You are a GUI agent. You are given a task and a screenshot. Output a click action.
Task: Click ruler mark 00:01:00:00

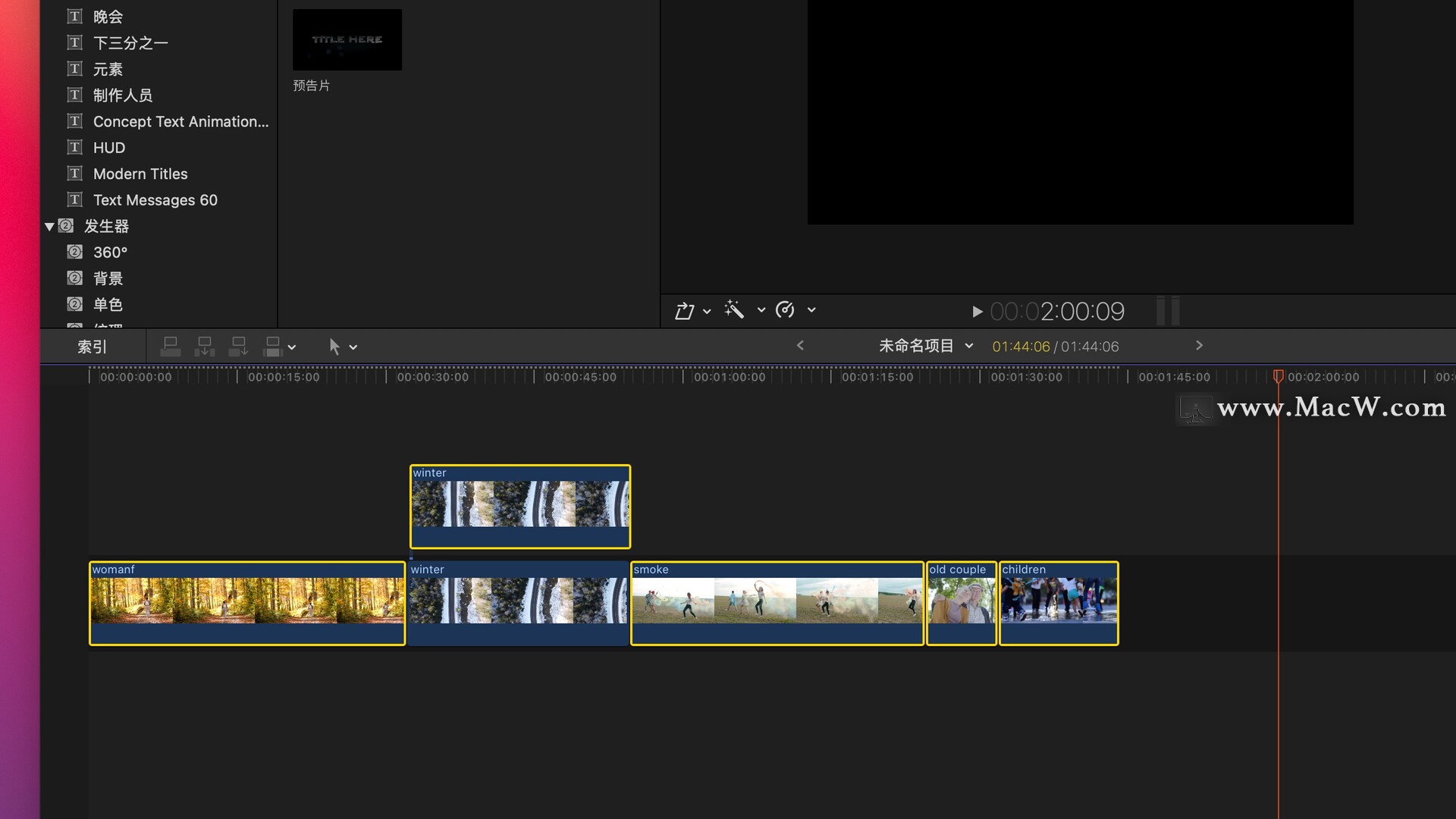730,377
